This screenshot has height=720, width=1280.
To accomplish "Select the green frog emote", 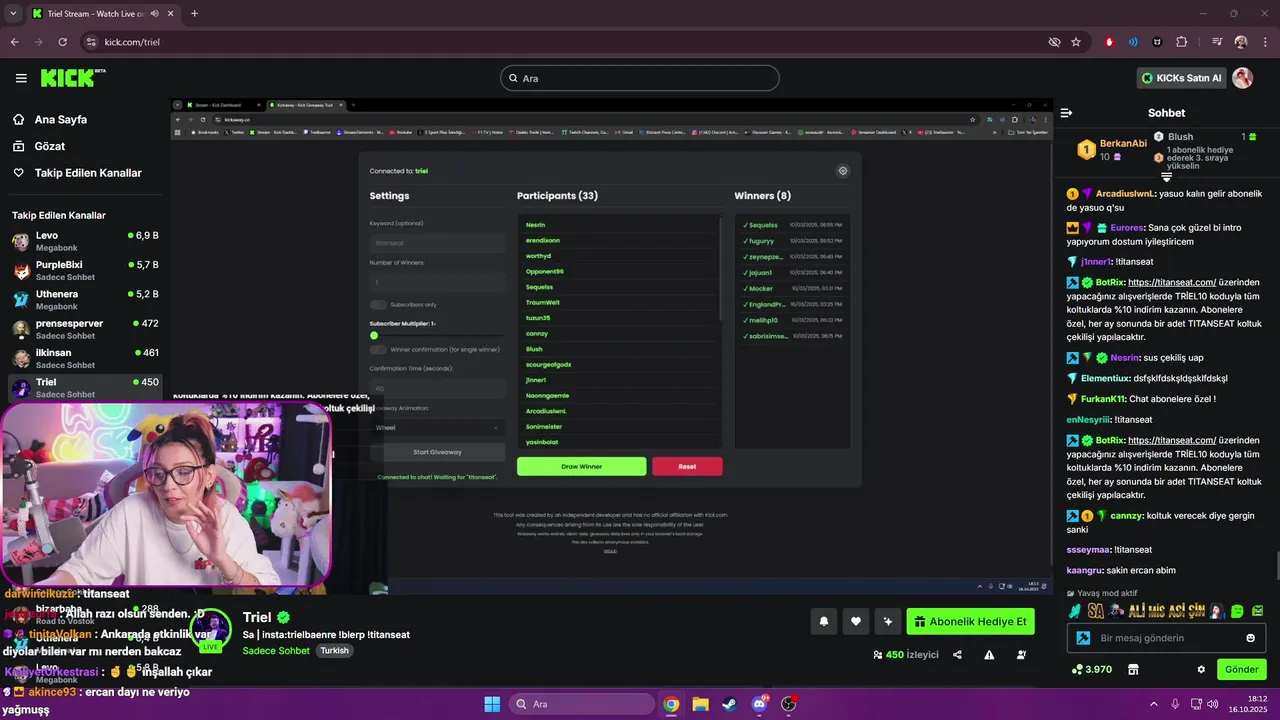I will 1237,610.
